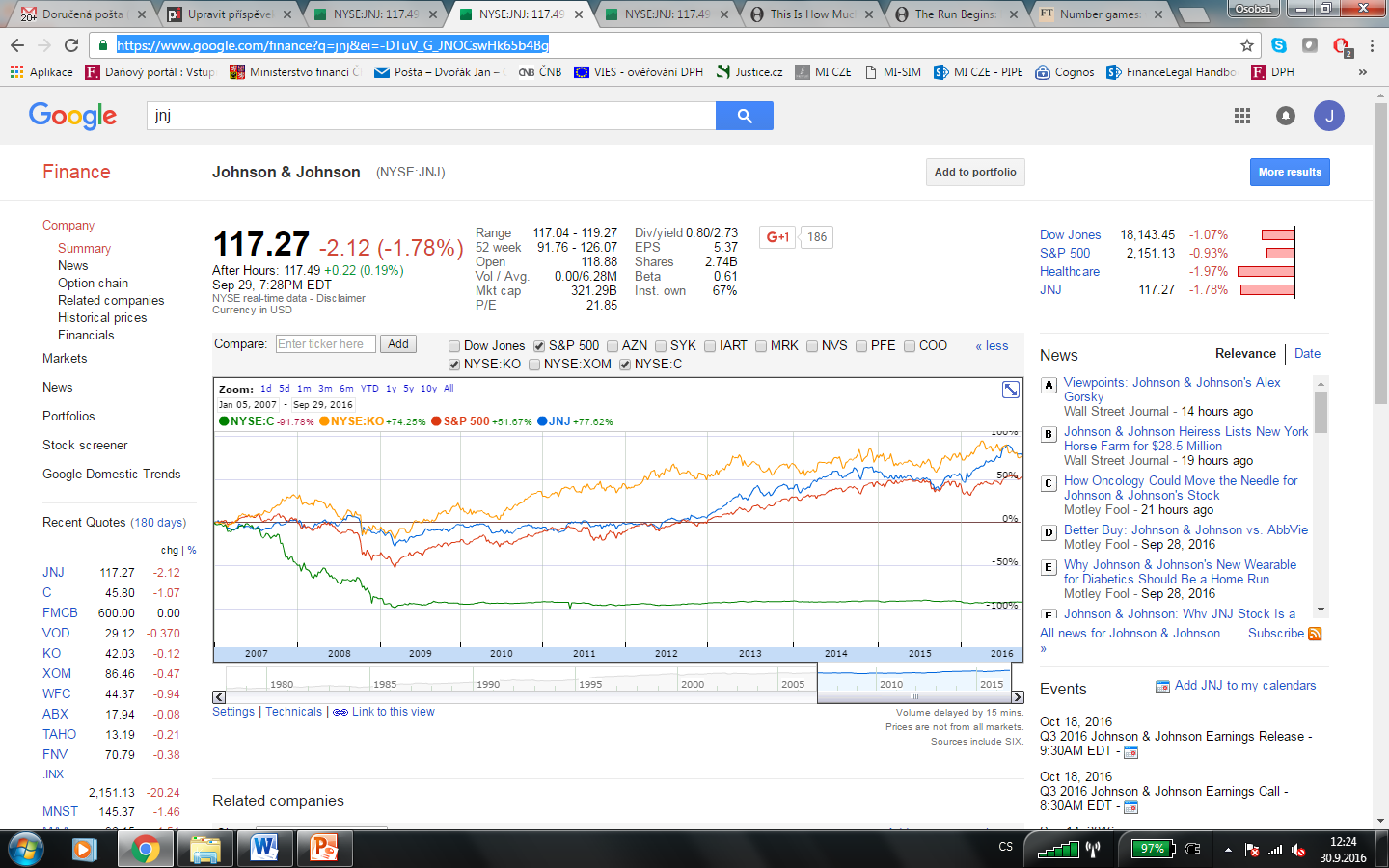Click the date range selector handle
This screenshot has width=1389, height=868.
pyautogui.click(x=914, y=696)
